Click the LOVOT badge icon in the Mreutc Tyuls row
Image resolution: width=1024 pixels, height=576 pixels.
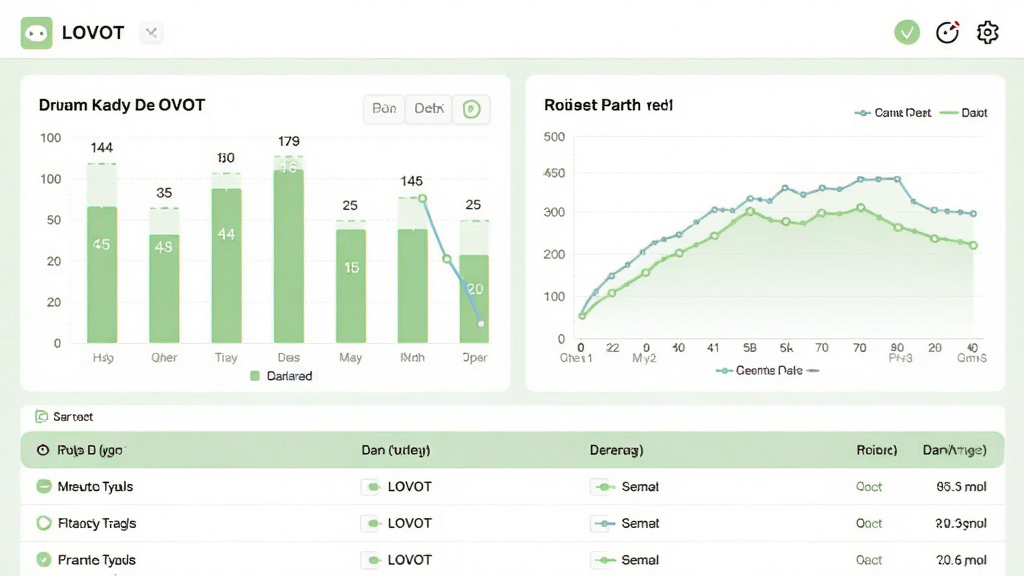(371, 487)
